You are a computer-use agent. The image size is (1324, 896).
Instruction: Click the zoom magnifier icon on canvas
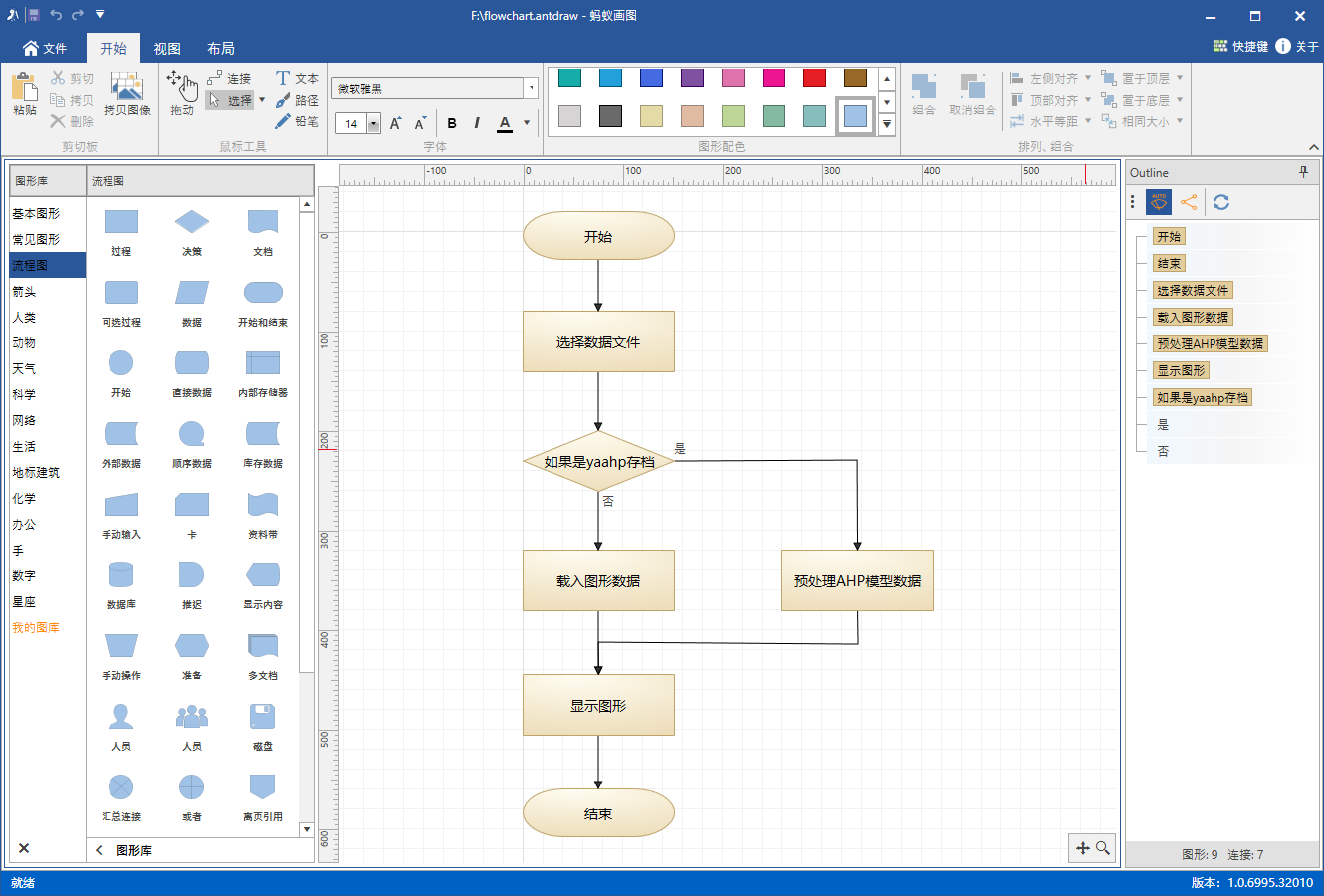(1103, 848)
